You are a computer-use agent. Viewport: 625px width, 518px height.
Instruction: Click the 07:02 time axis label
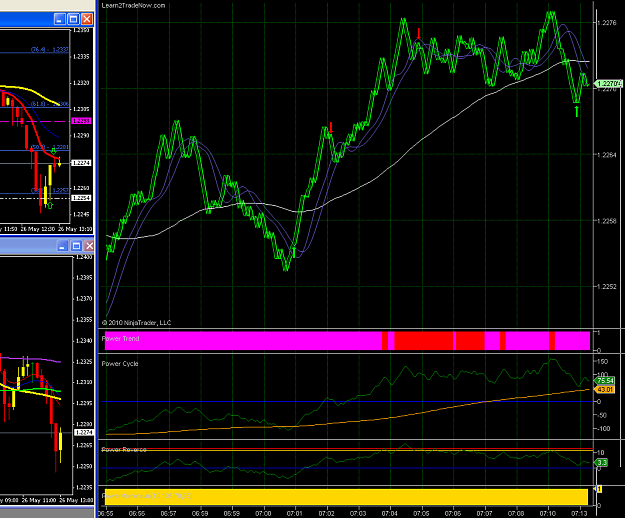point(326,514)
